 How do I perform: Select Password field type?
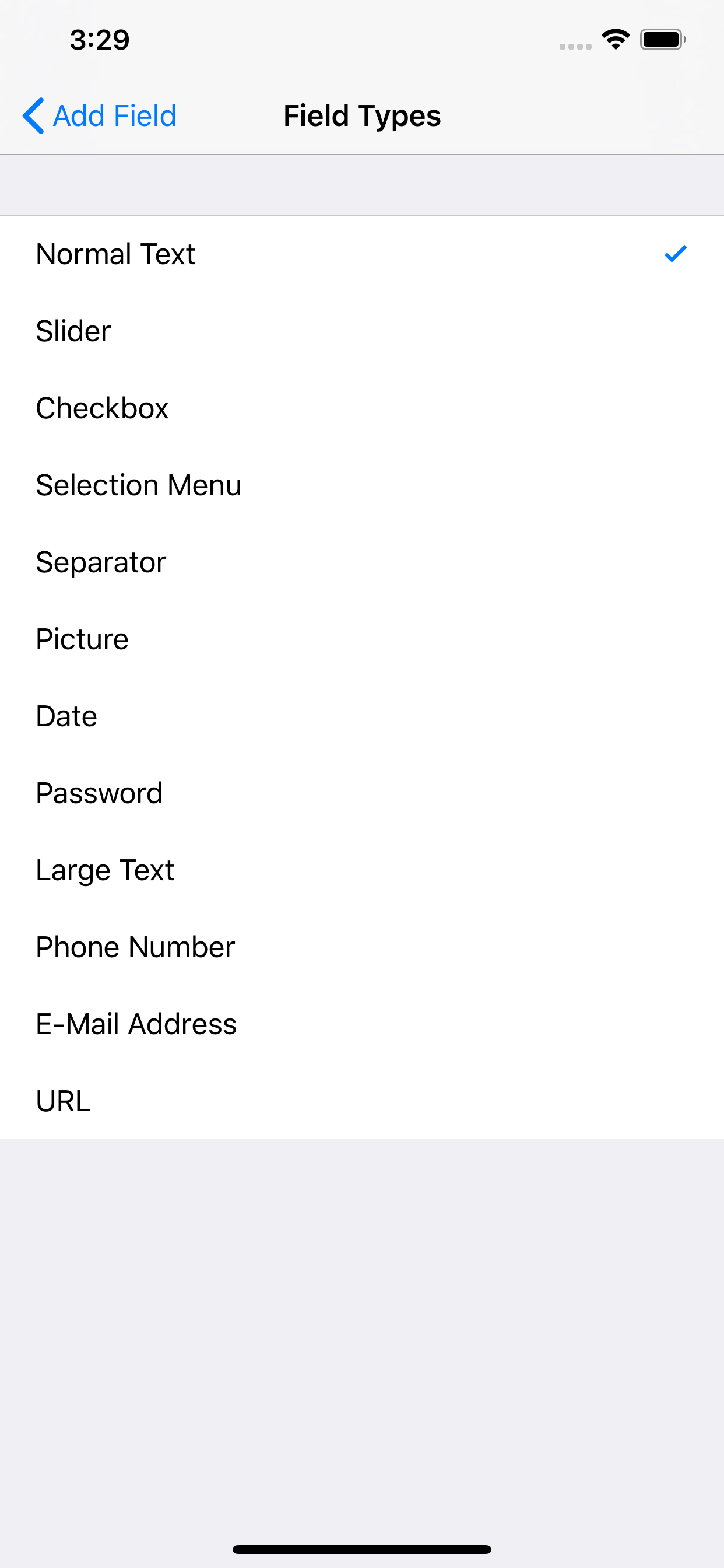pyautogui.click(x=362, y=793)
